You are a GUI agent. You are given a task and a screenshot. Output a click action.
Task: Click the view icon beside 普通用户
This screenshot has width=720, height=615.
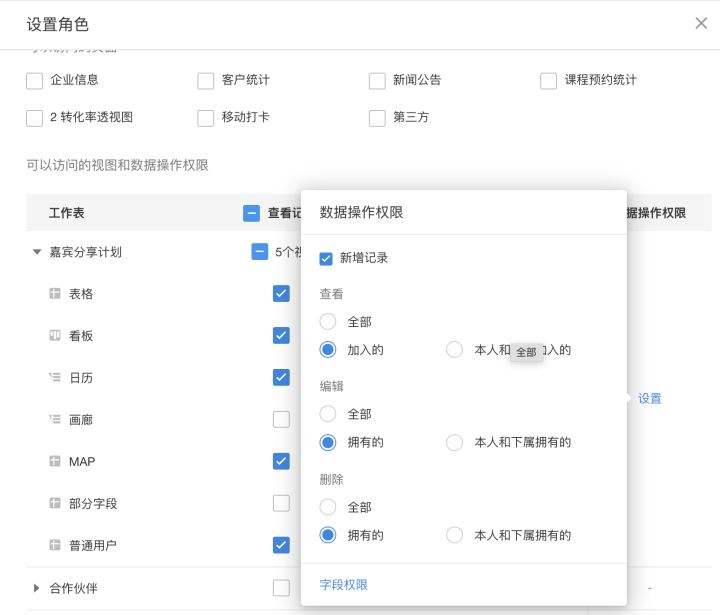point(55,546)
